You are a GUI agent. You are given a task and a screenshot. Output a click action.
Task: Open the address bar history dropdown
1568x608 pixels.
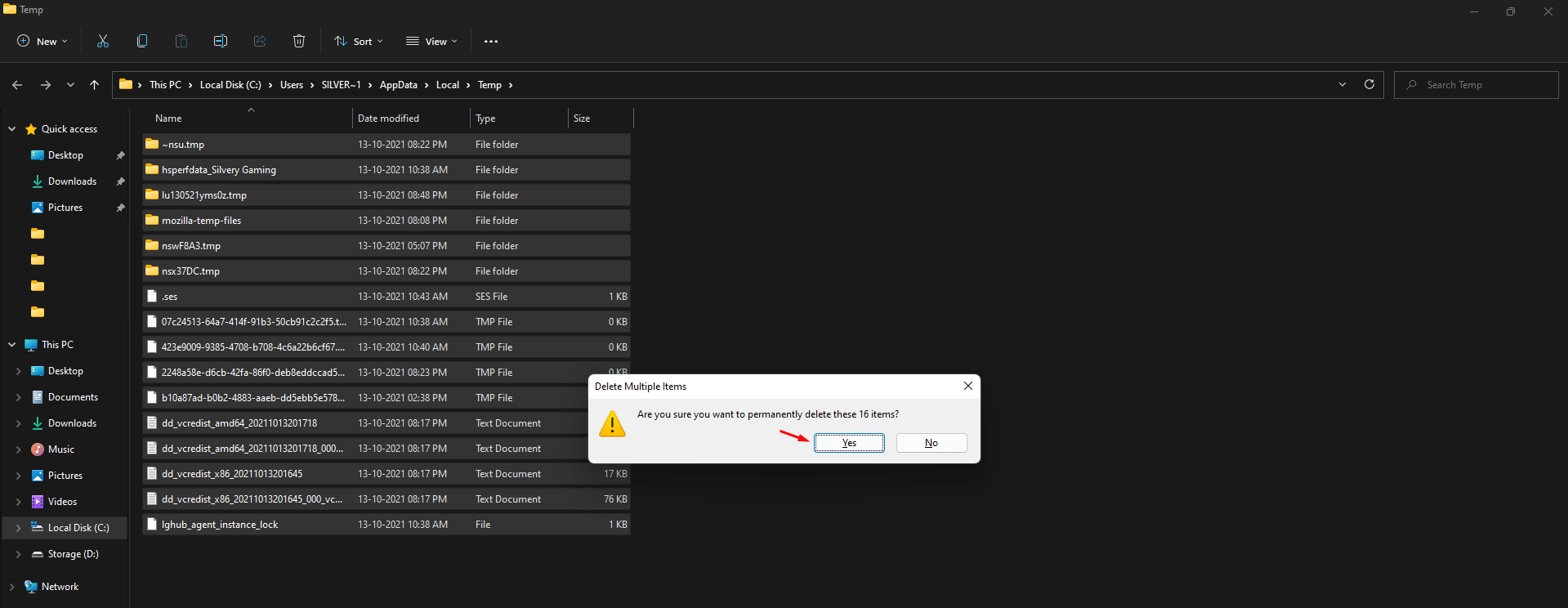[x=1342, y=84]
